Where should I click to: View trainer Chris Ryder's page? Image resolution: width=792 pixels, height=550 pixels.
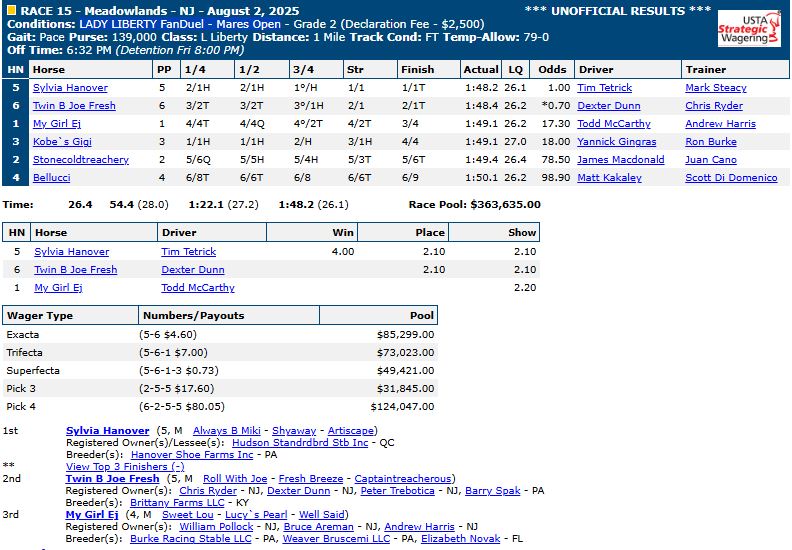[713, 105]
